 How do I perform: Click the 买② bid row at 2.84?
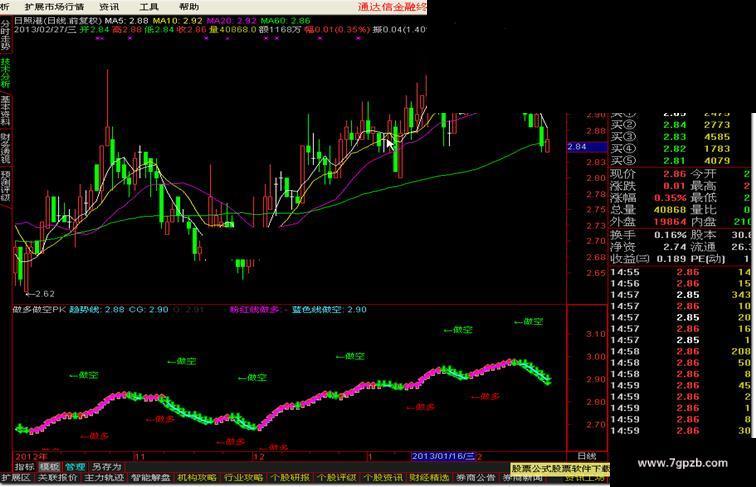tap(671, 125)
